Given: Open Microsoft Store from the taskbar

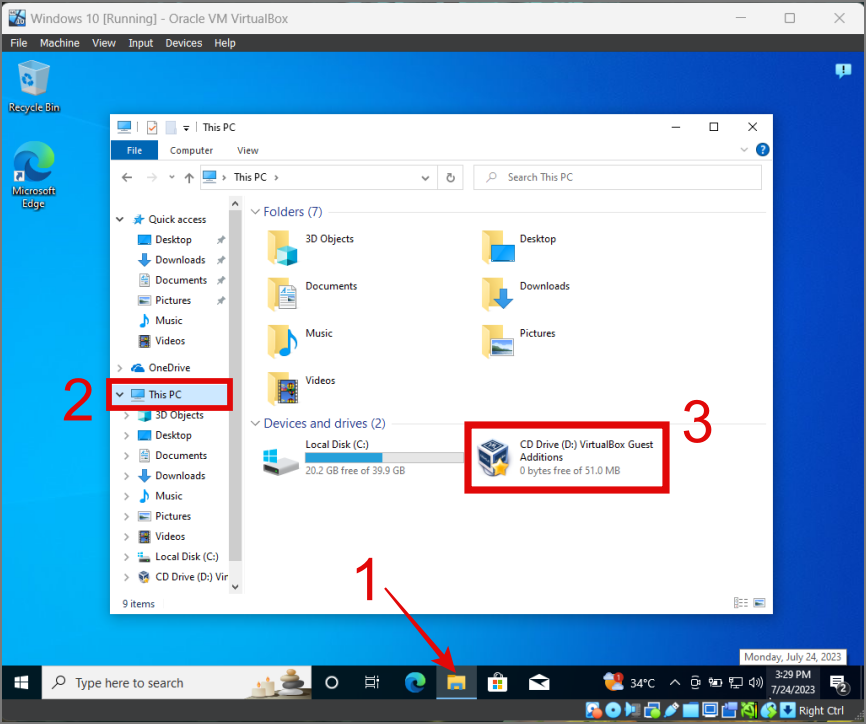Looking at the screenshot, I should click(x=497, y=683).
